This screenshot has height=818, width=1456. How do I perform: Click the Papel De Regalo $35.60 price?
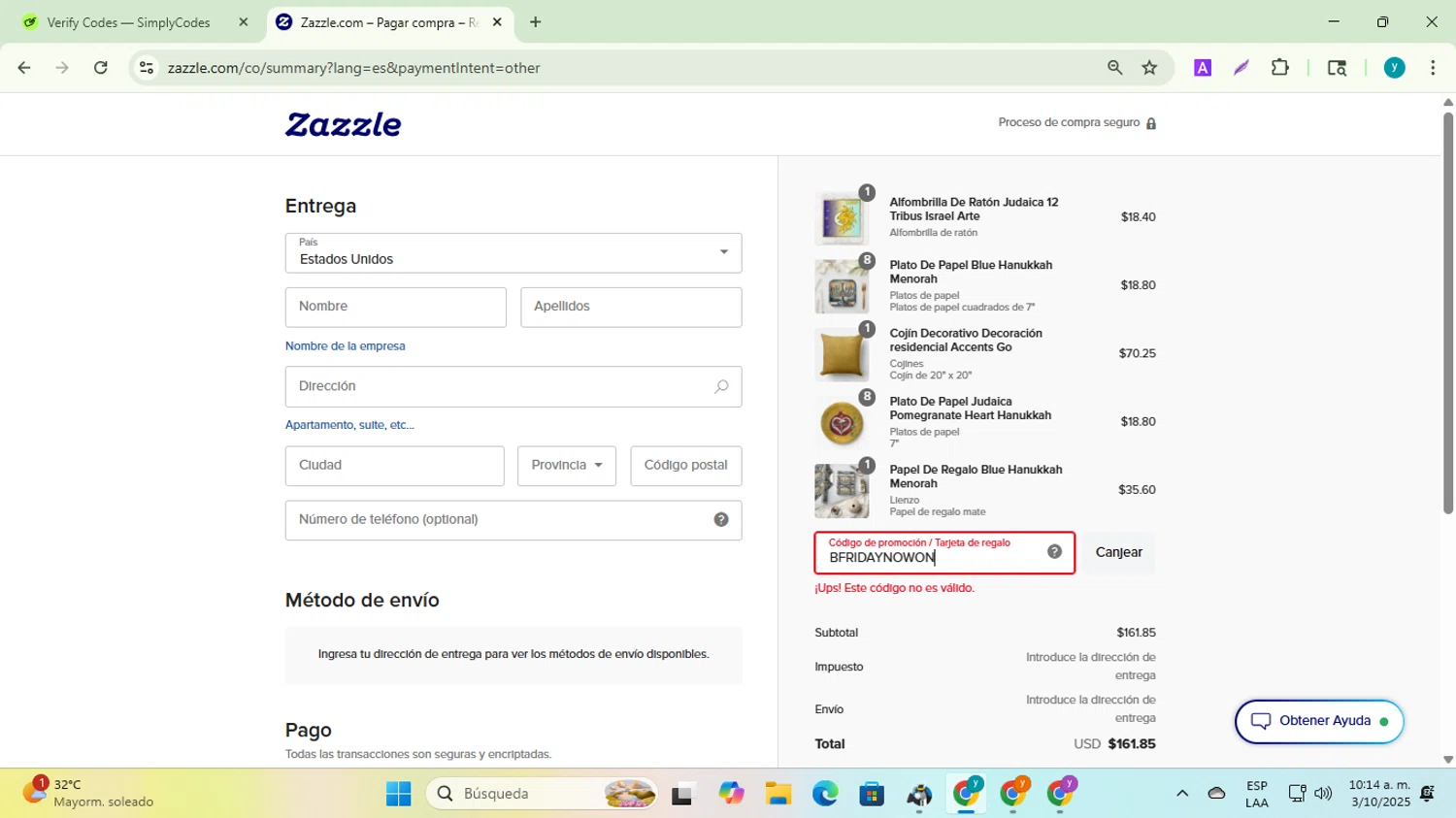(1137, 490)
